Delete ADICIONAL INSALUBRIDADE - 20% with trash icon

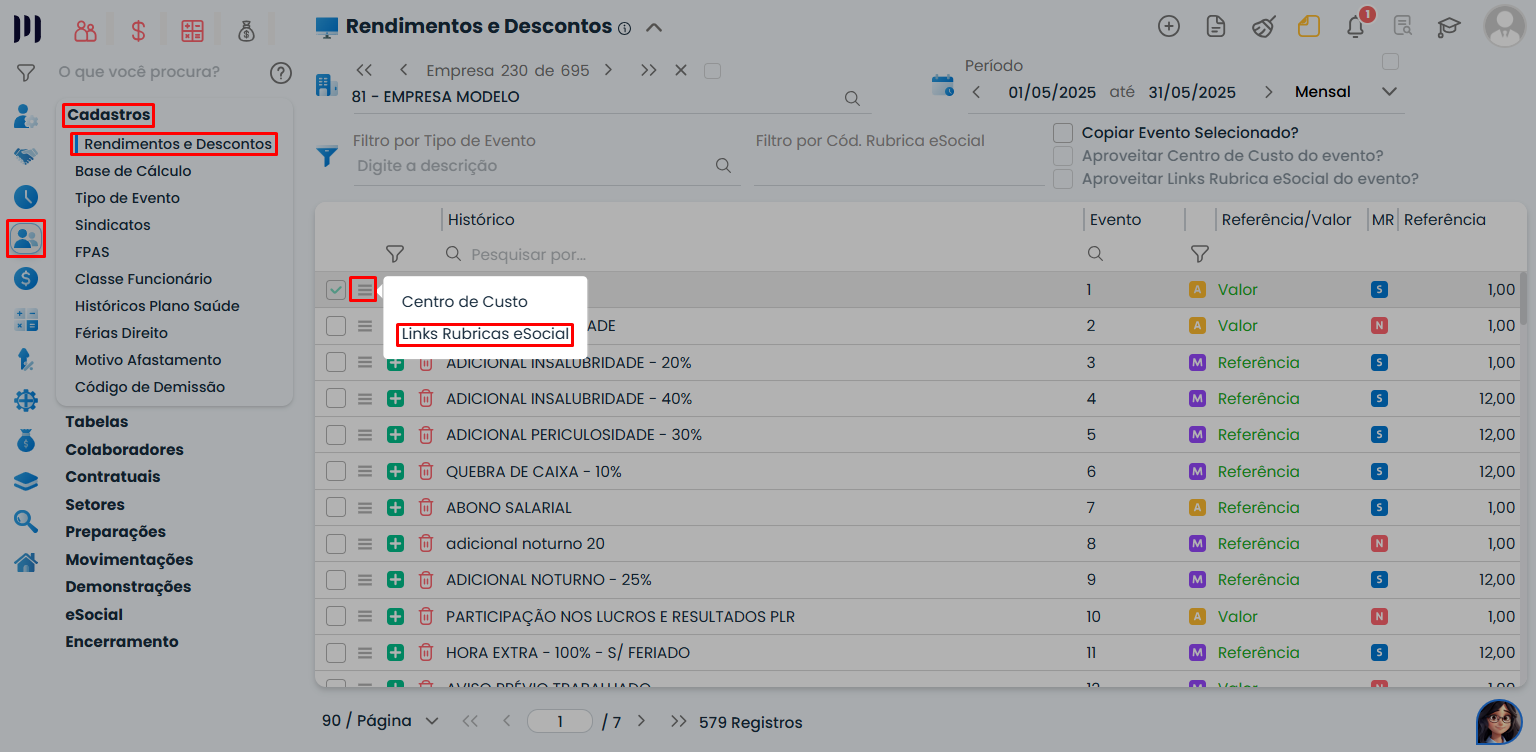pos(425,362)
